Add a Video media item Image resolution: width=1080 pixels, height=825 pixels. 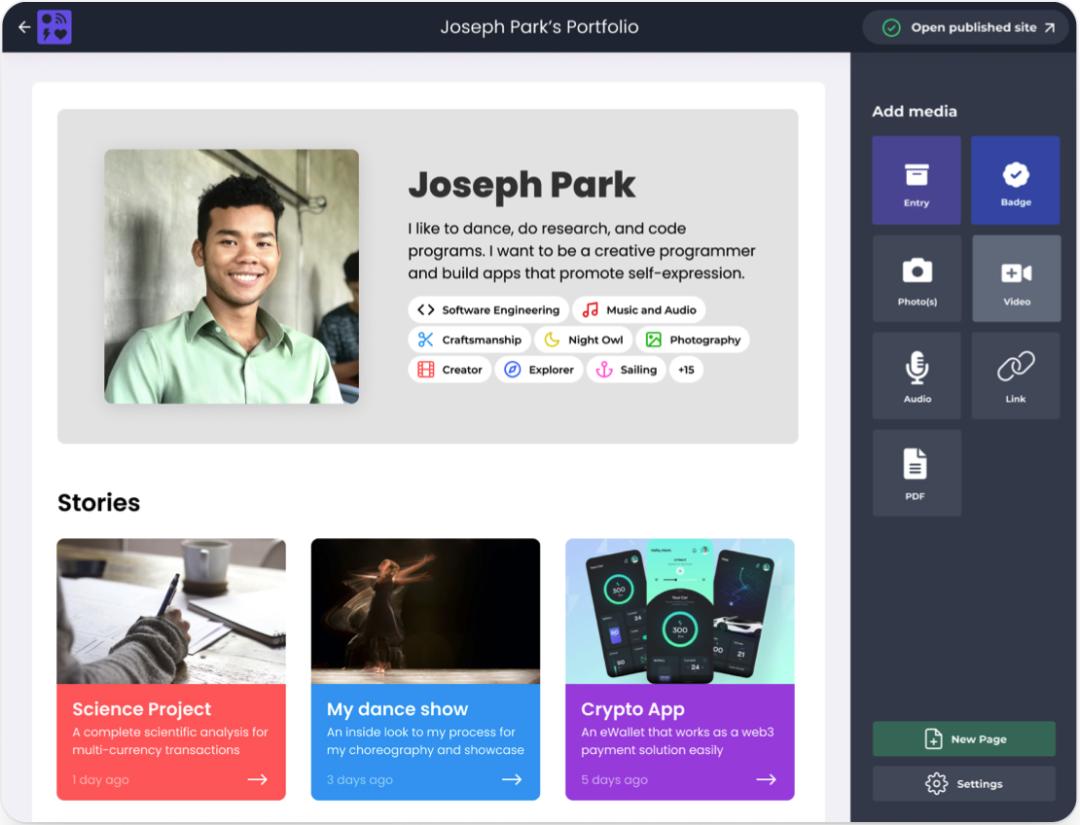[x=1016, y=278]
